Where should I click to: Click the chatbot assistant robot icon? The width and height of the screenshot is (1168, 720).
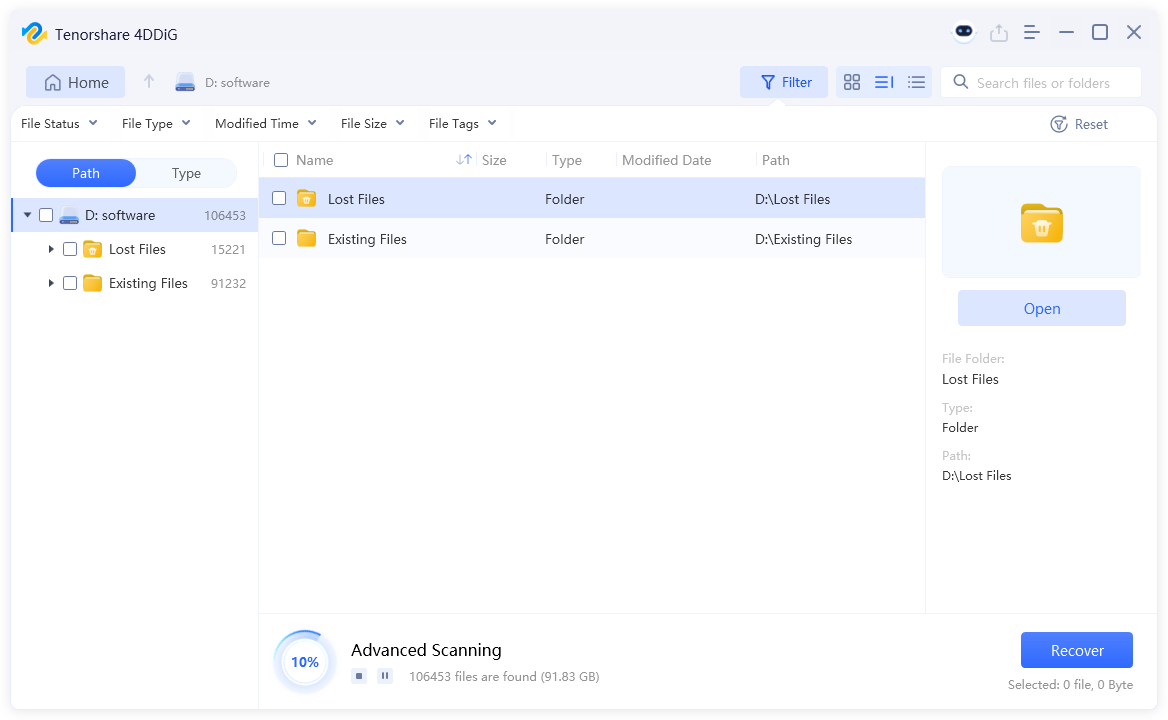click(963, 32)
